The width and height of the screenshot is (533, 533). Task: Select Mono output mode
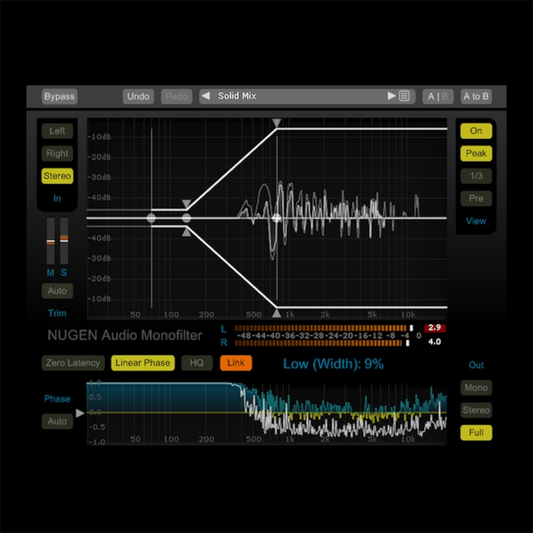pyautogui.click(x=476, y=388)
